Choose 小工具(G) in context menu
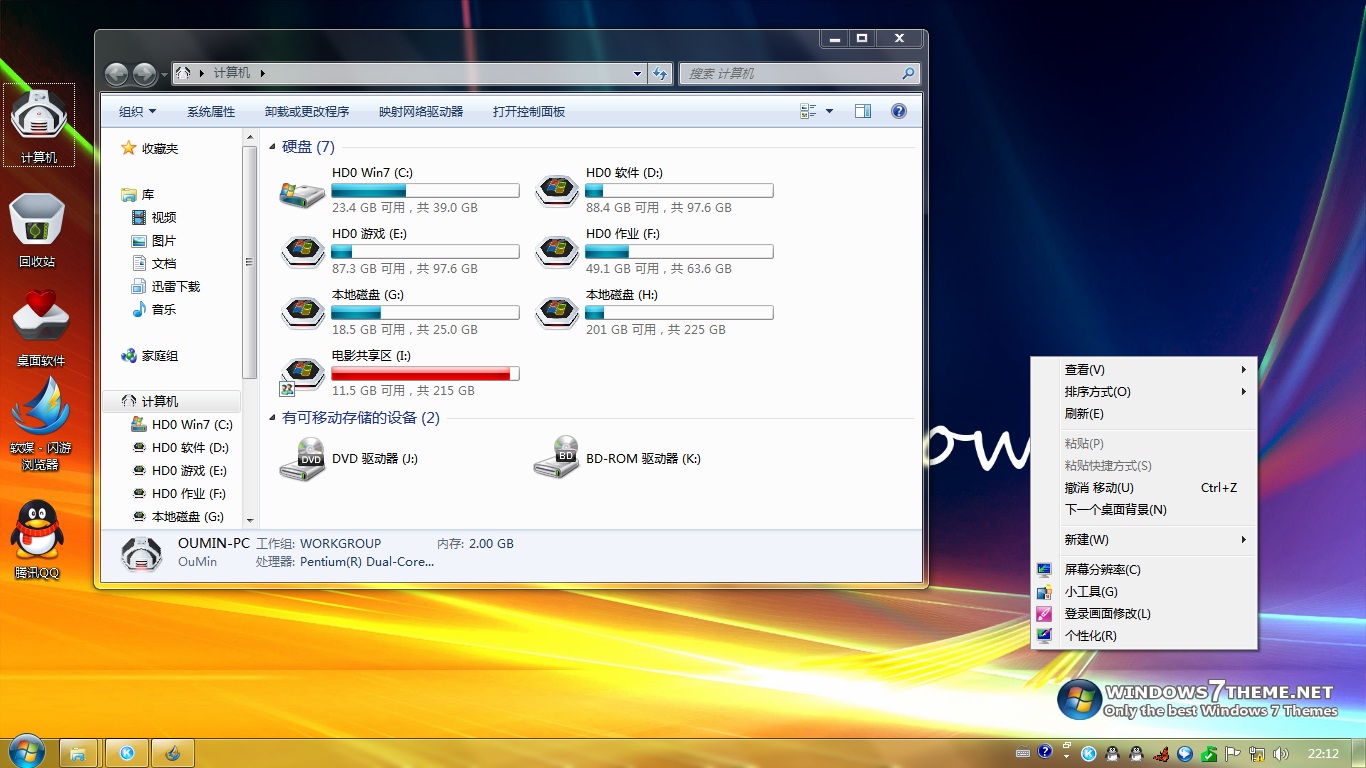The image size is (1366, 768). click(x=1144, y=592)
